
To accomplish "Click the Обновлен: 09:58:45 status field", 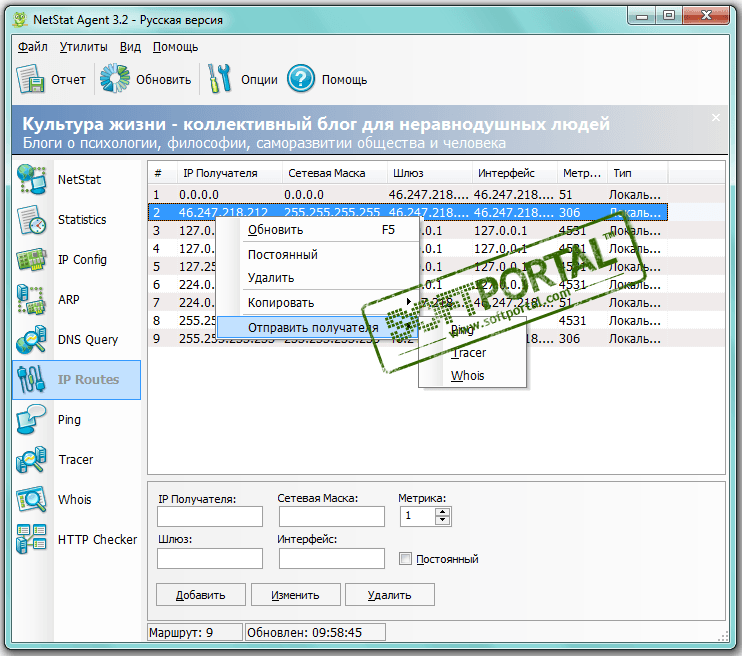I will pyautogui.click(x=315, y=632).
